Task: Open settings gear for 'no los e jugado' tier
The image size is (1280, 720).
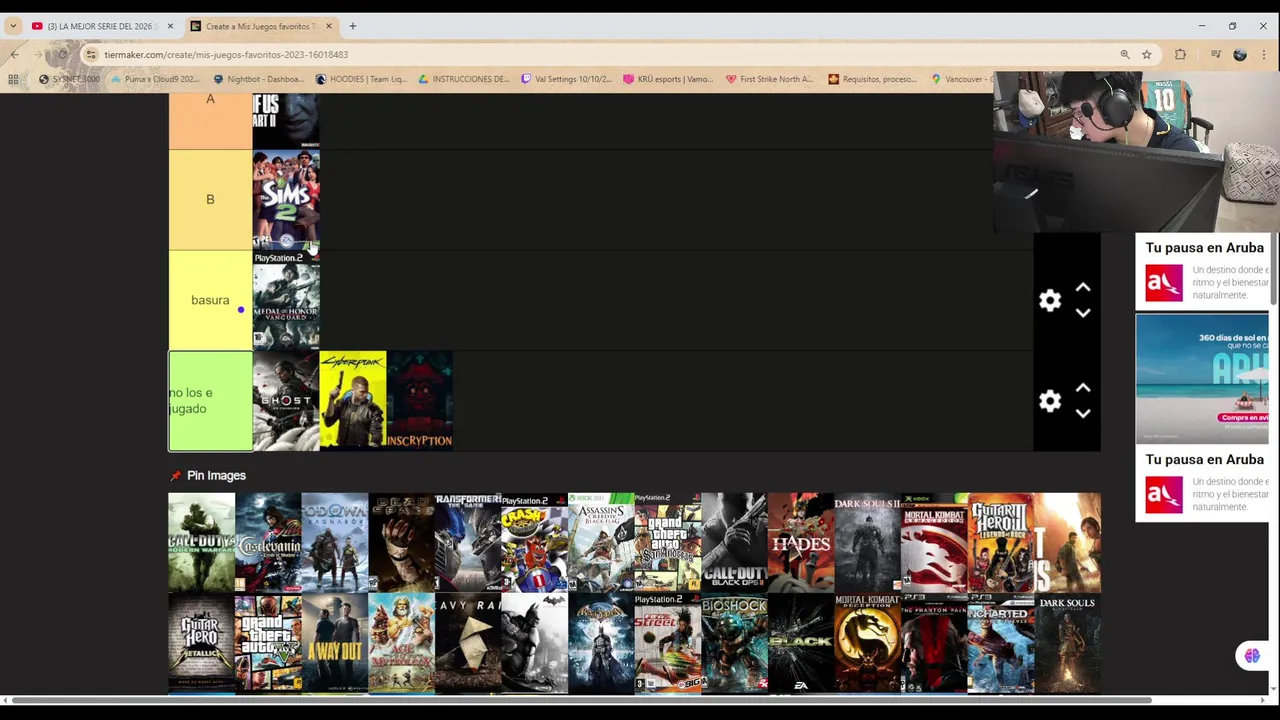Action: click(1049, 401)
